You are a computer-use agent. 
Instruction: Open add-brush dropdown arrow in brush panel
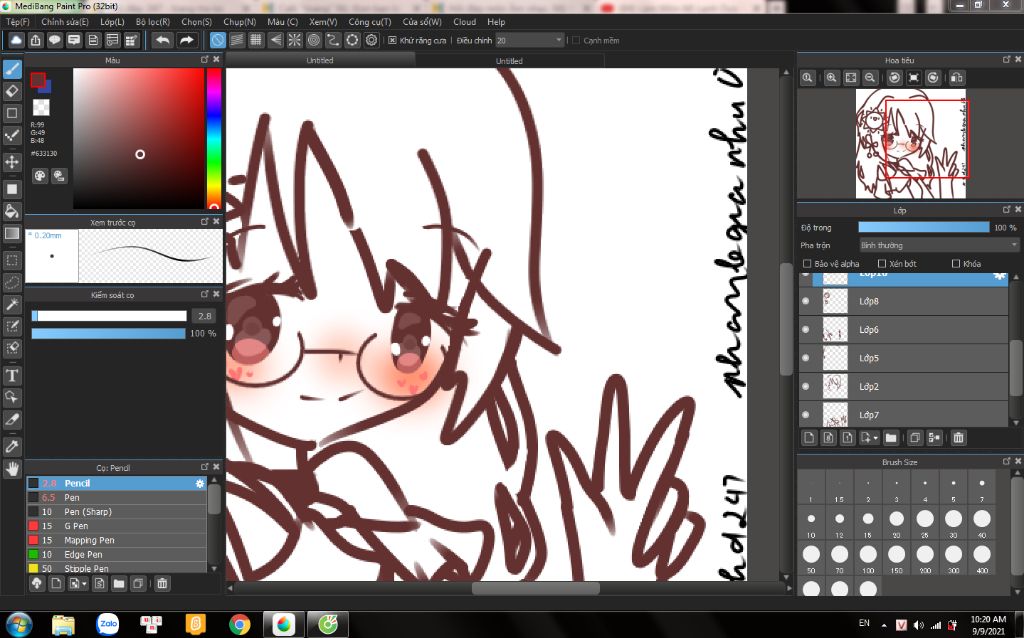point(85,584)
